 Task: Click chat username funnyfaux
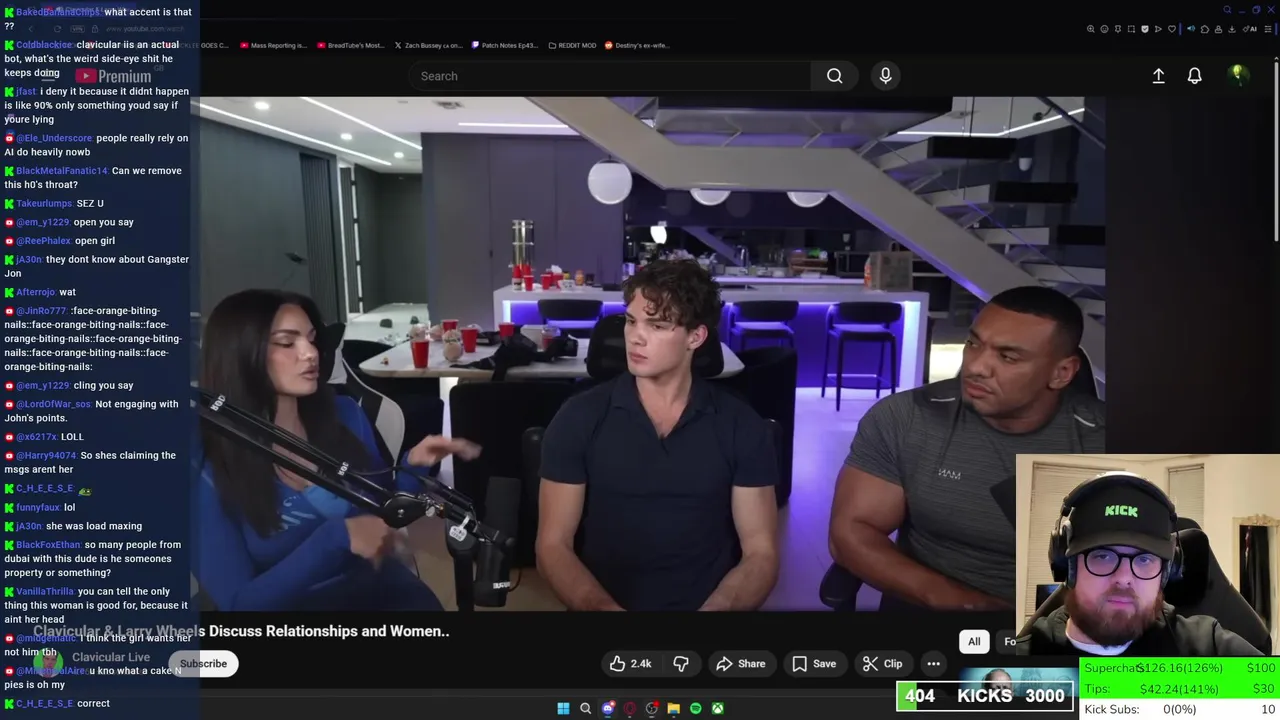38,508
